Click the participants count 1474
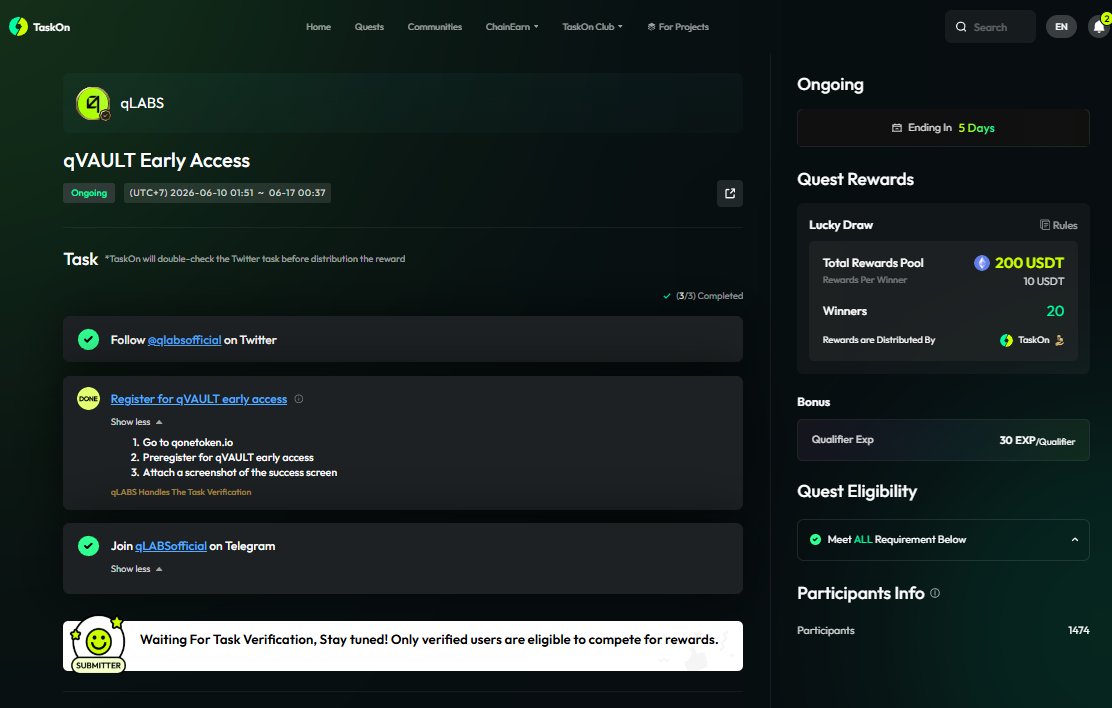This screenshot has height=708, width=1112. click(1079, 631)
